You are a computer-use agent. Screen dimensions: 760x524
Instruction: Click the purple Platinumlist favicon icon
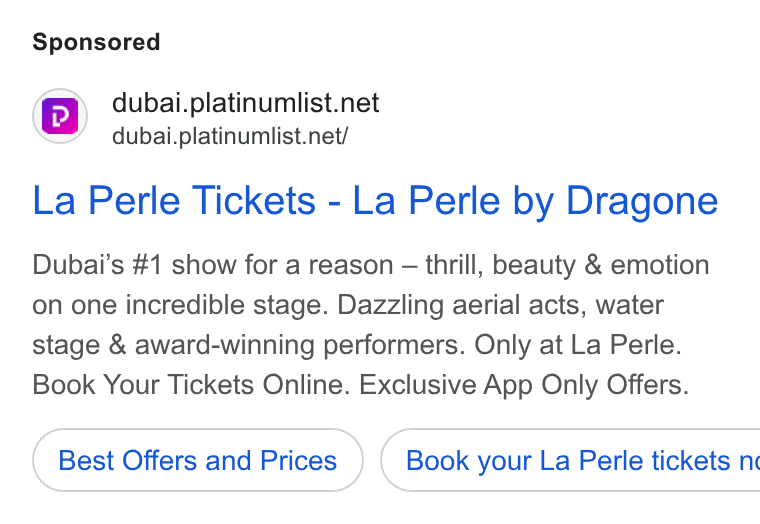pyautogui.click(x=60, y=116)
